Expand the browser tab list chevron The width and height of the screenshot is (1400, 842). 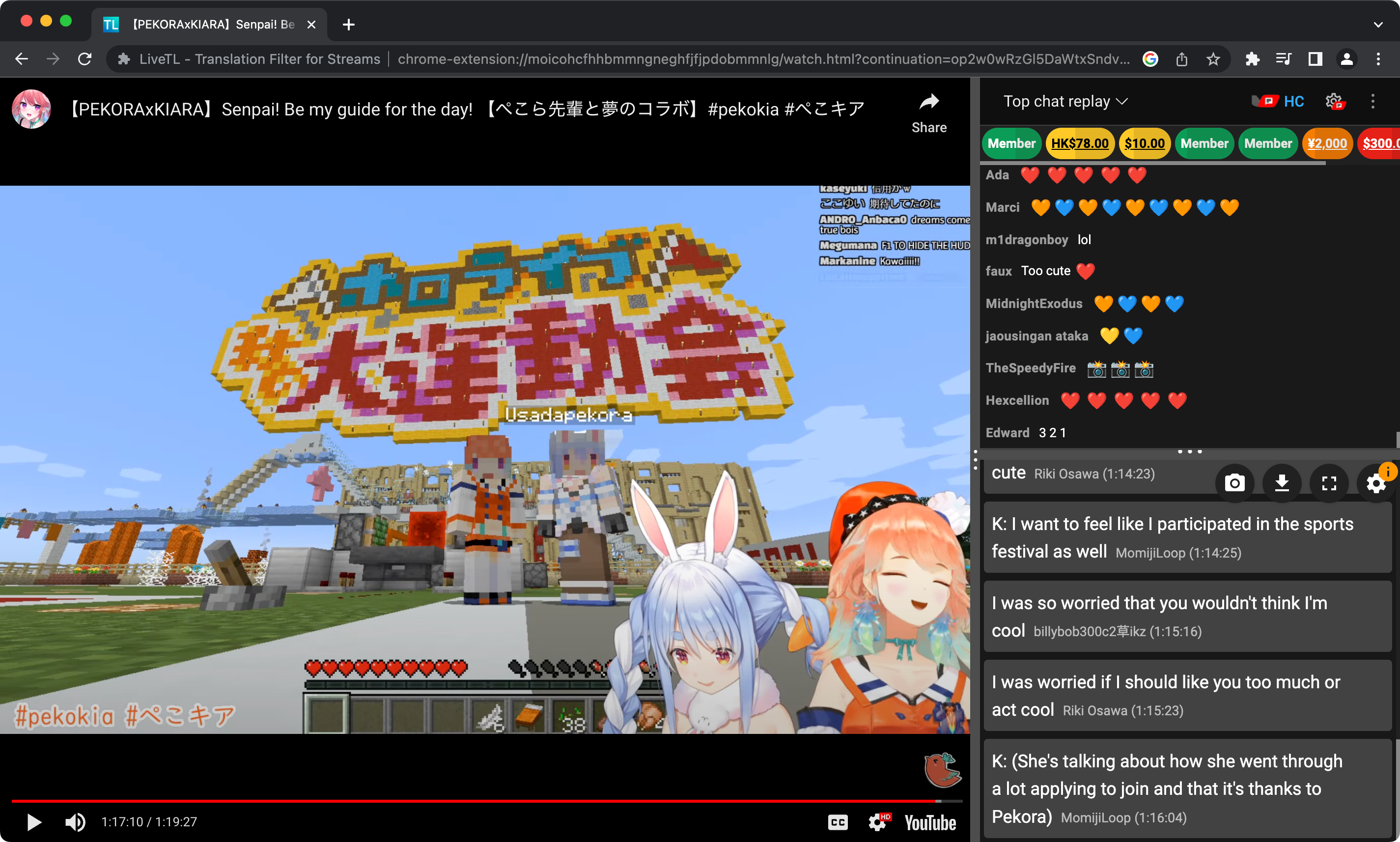(1378, 24)
